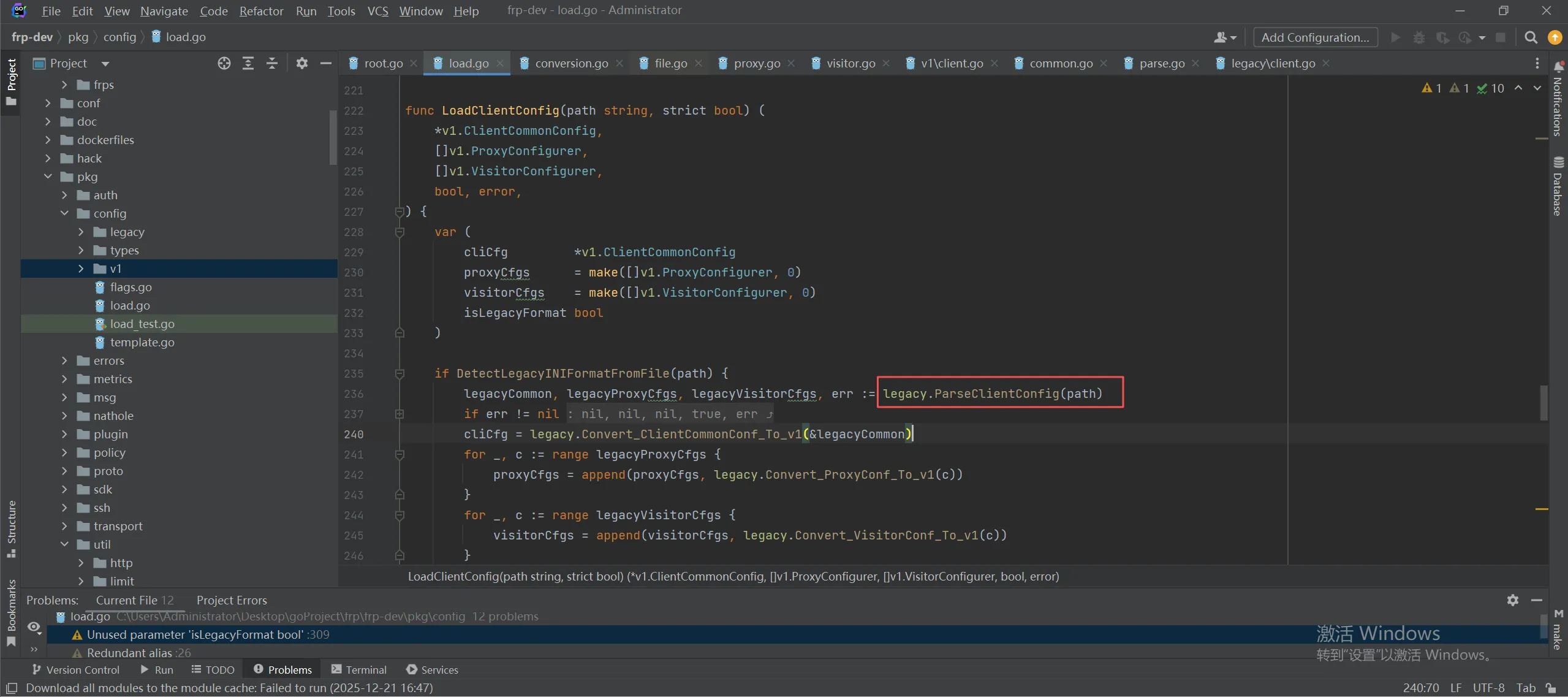Click Collapse All icon in Project toolbar
This screenshot has height=697, width=1568.
click(272, 63)
